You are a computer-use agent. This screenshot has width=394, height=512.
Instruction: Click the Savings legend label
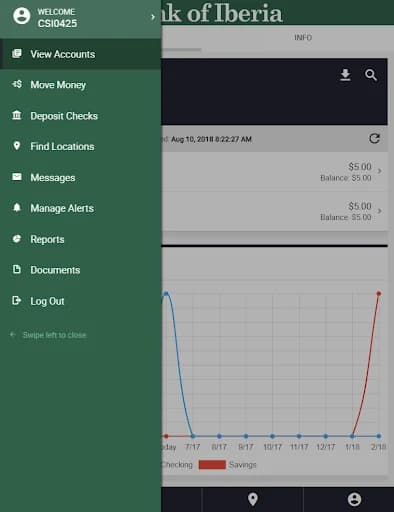pyautogui.click(x=242, y=464)
